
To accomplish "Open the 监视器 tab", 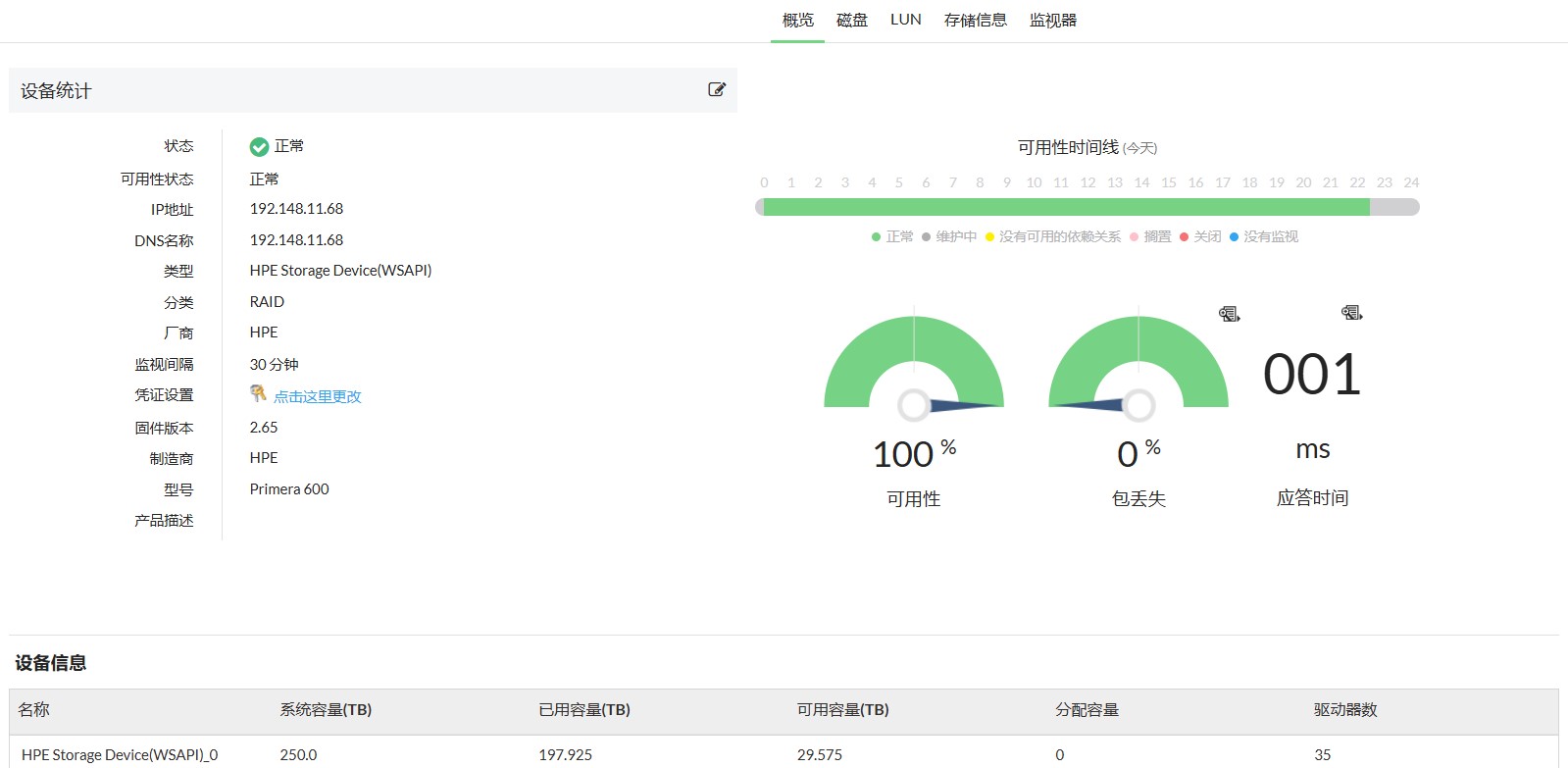I will coord(1053,21).
